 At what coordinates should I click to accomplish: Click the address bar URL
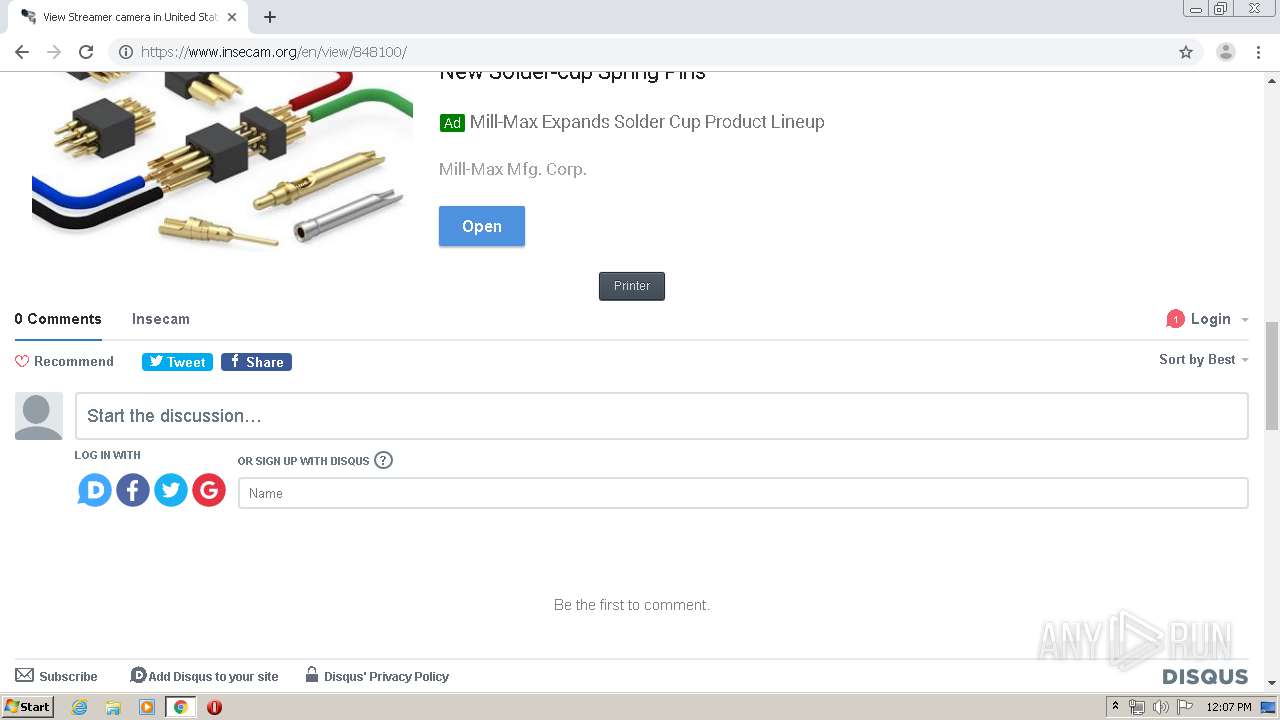[x=274, y=52]
